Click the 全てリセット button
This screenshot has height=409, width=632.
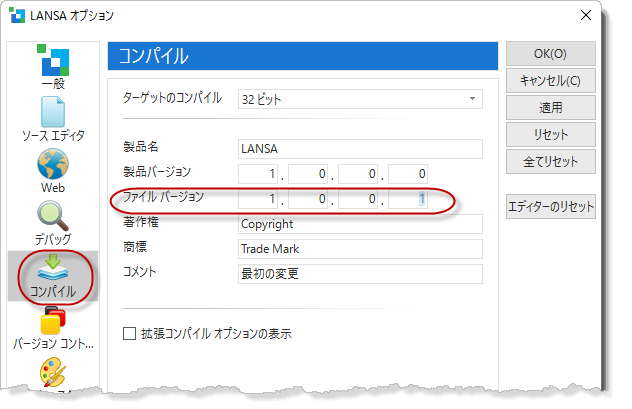(551, 162)
